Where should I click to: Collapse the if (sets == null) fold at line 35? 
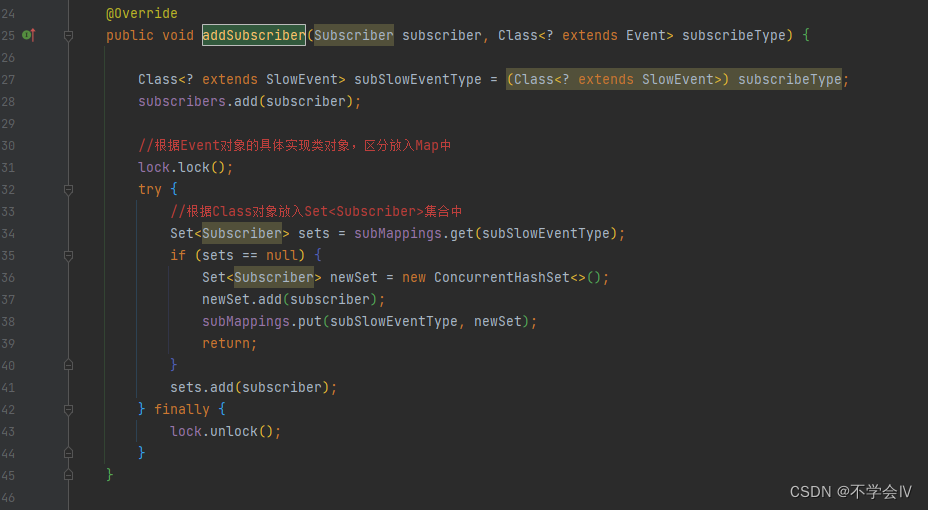click(x=68, y=256)
